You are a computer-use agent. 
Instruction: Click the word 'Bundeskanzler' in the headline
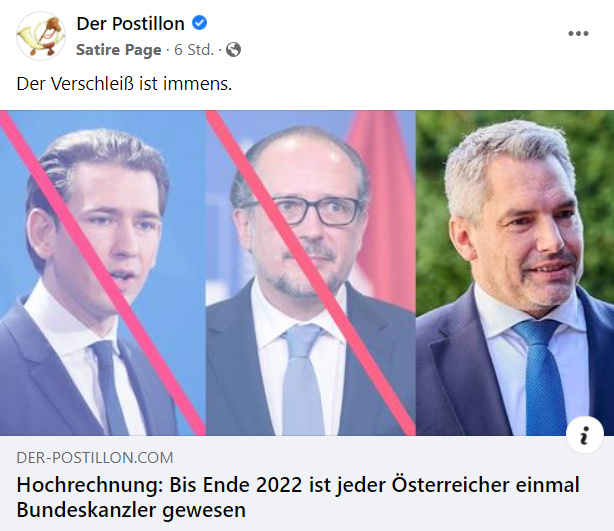(86, 509)
